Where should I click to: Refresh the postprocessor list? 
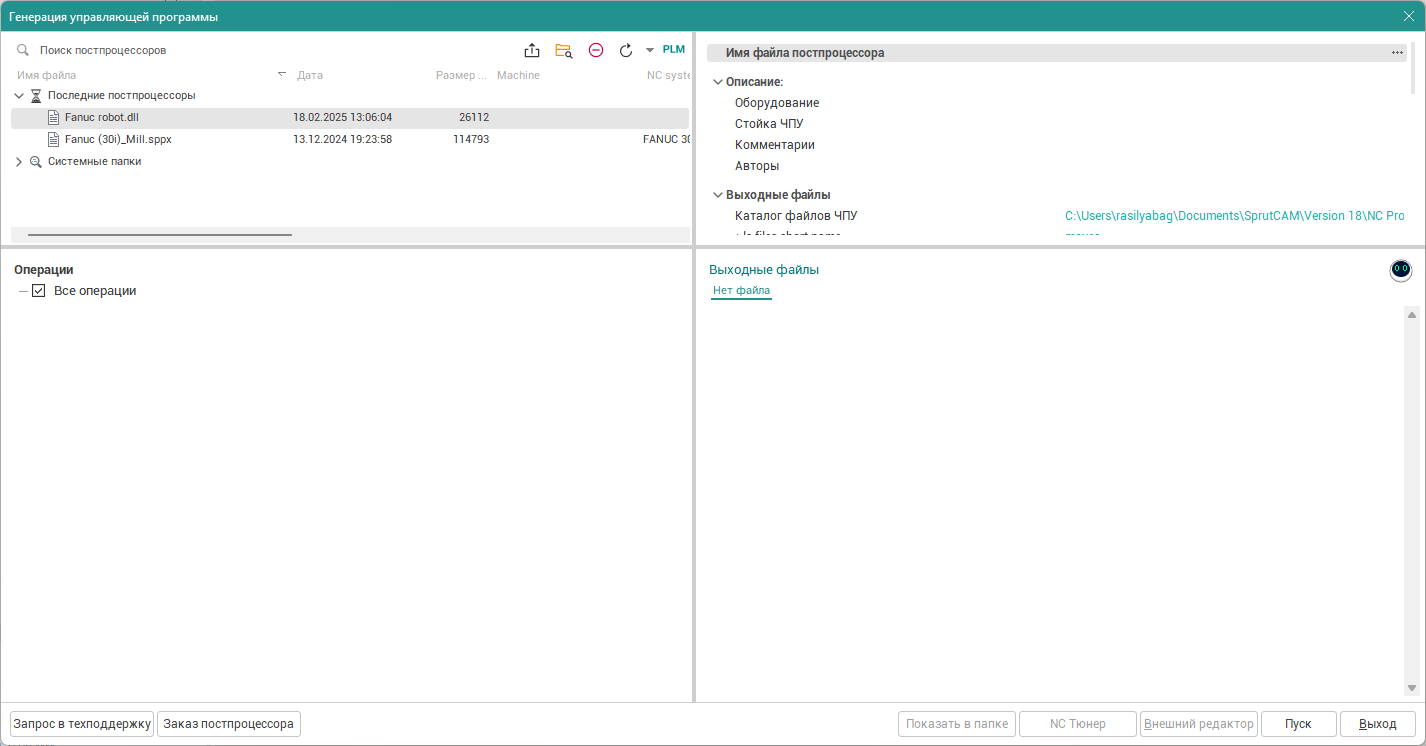pos(626,50)
